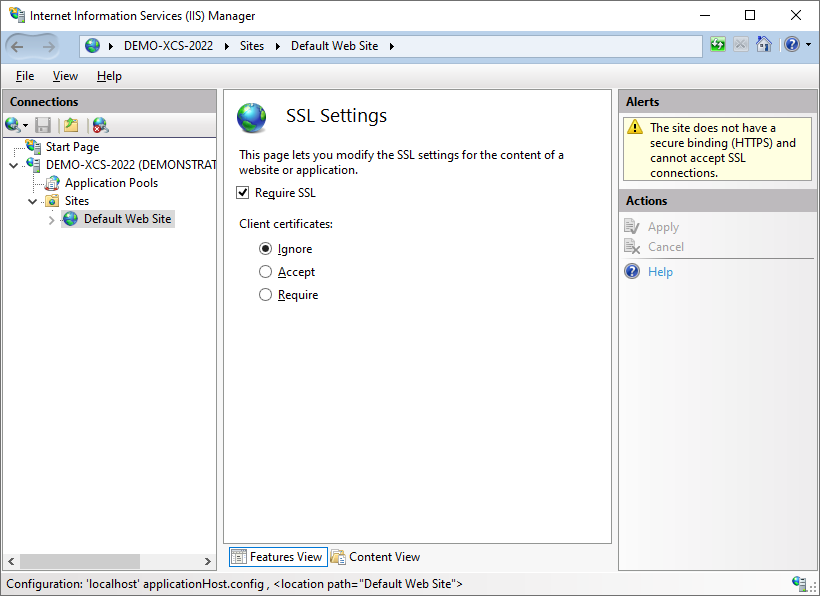820x596 pixels.
Task: Open the Help question mark toolbar icon
Action: coord(792,45)
